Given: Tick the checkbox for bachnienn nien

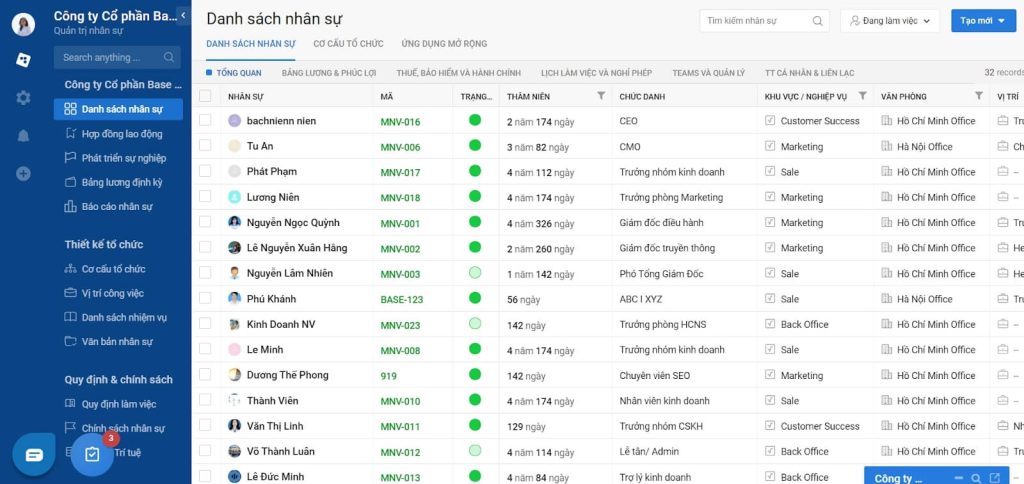Looking at the screenshot, I should coord(205,120).
